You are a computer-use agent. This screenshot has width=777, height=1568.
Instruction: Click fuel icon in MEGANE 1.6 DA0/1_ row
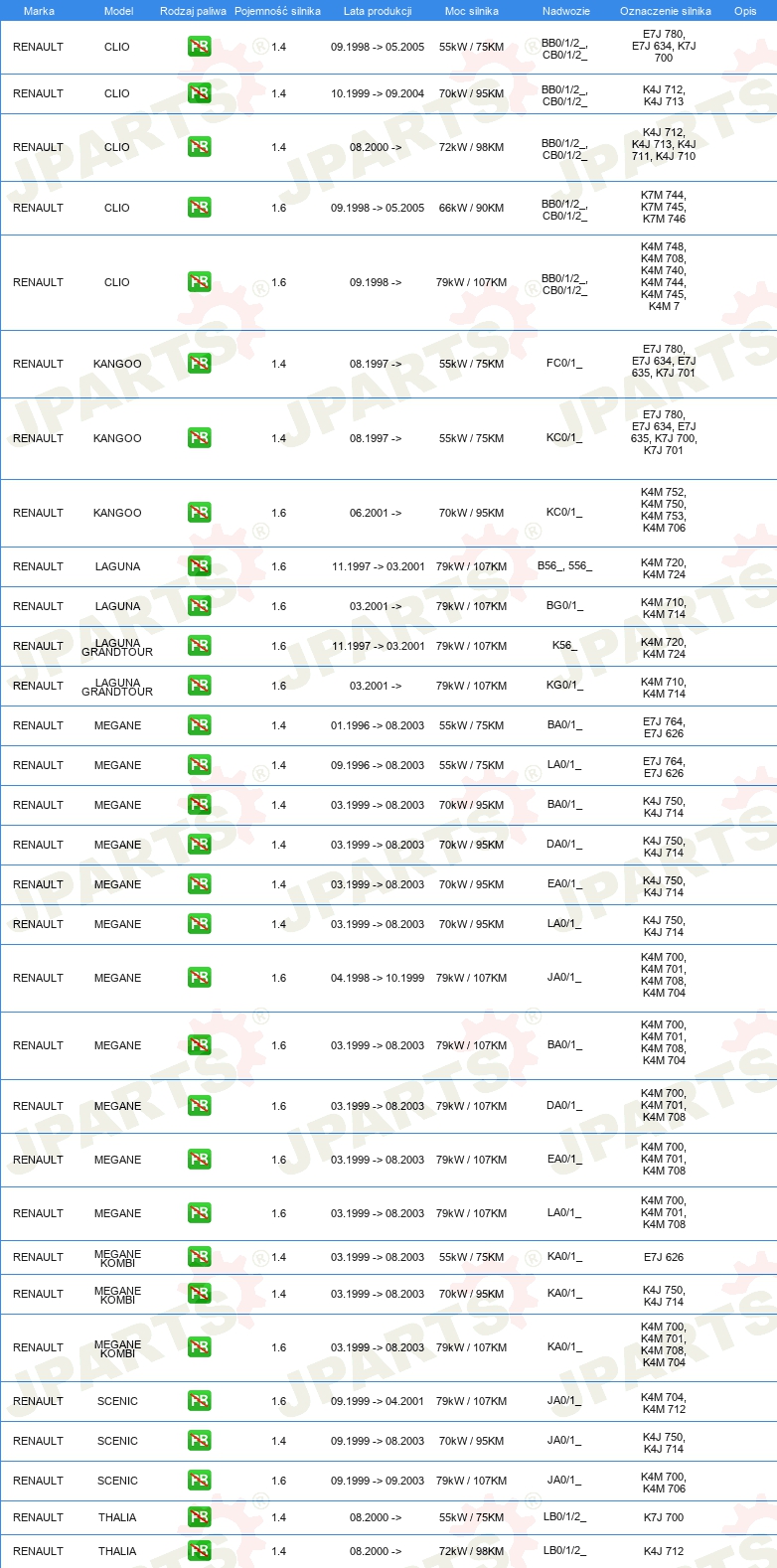click(x=200, y=1106)
